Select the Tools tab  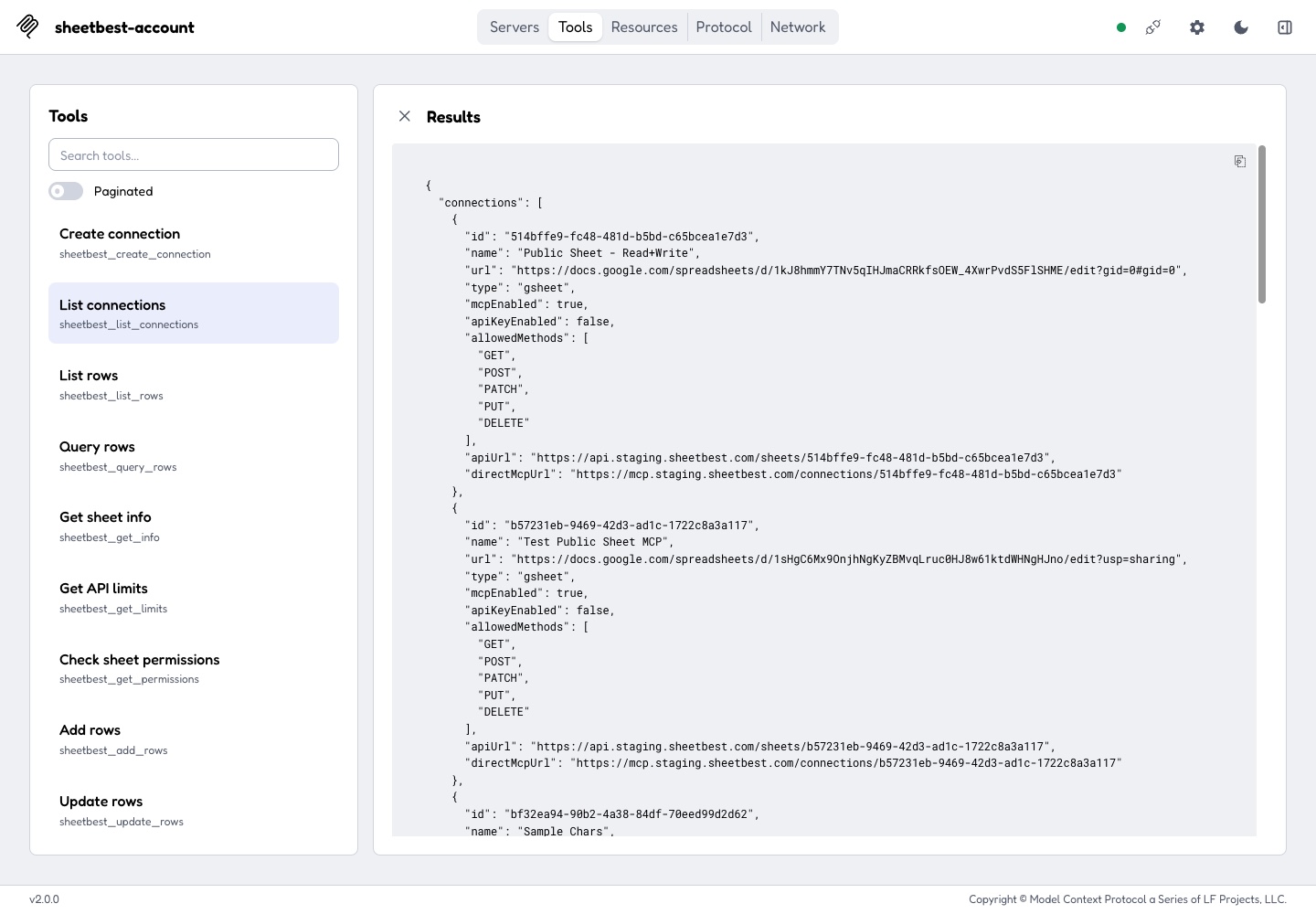pyautogui.click(x=576, y=27)
